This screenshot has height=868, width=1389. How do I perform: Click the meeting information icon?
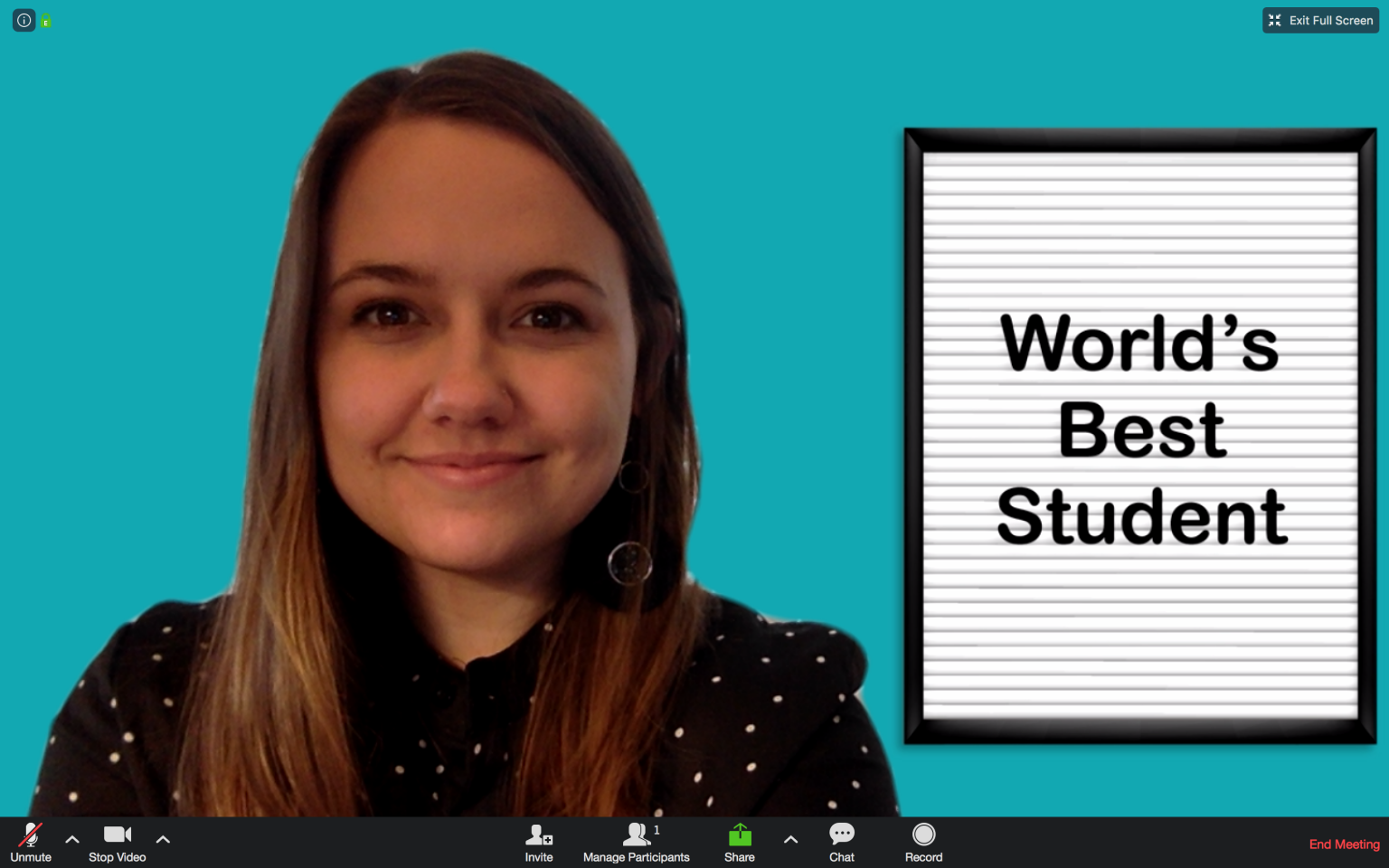click(24, 20)
